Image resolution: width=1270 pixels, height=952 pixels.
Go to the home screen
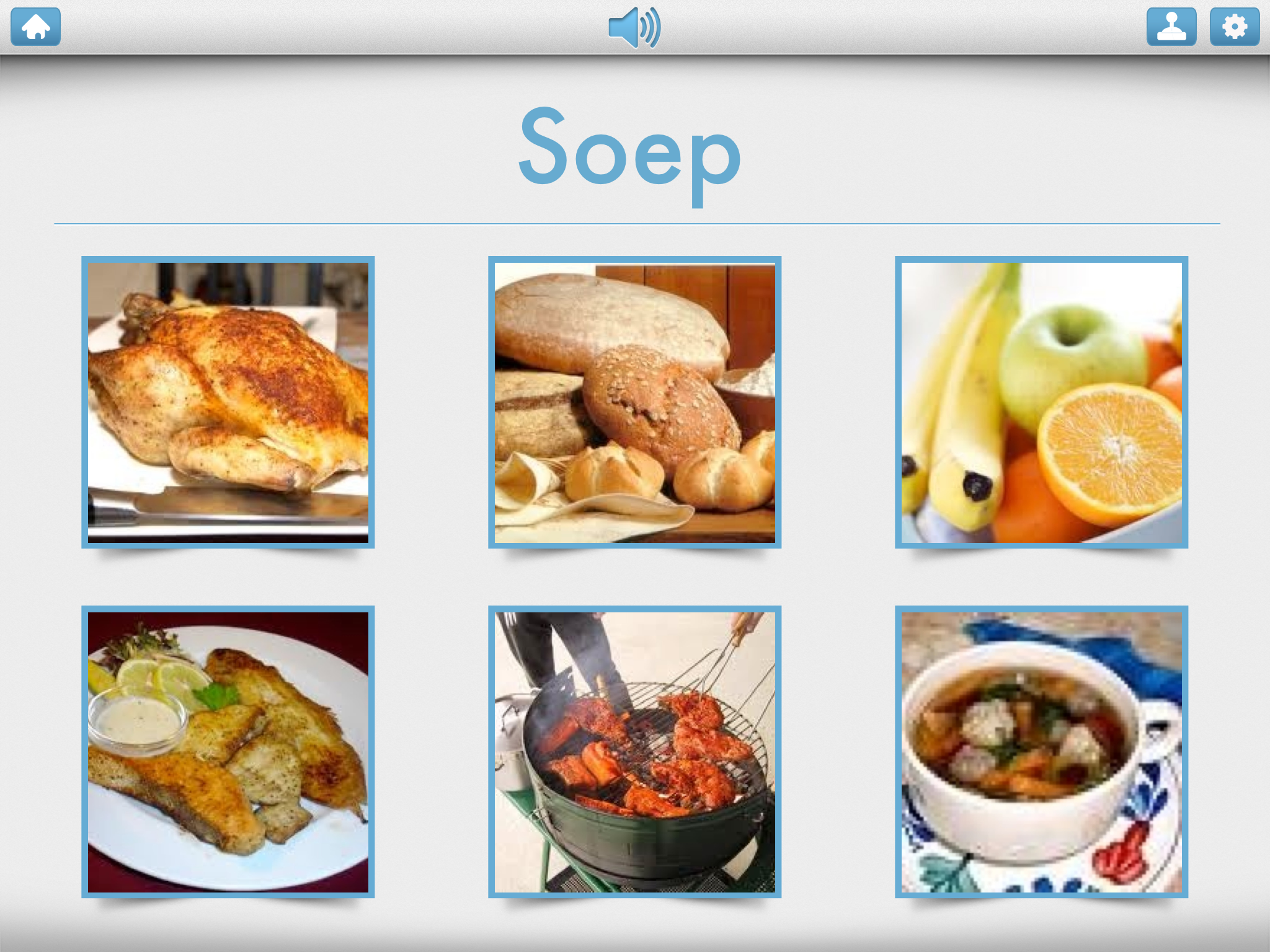(x=35, y=27)
